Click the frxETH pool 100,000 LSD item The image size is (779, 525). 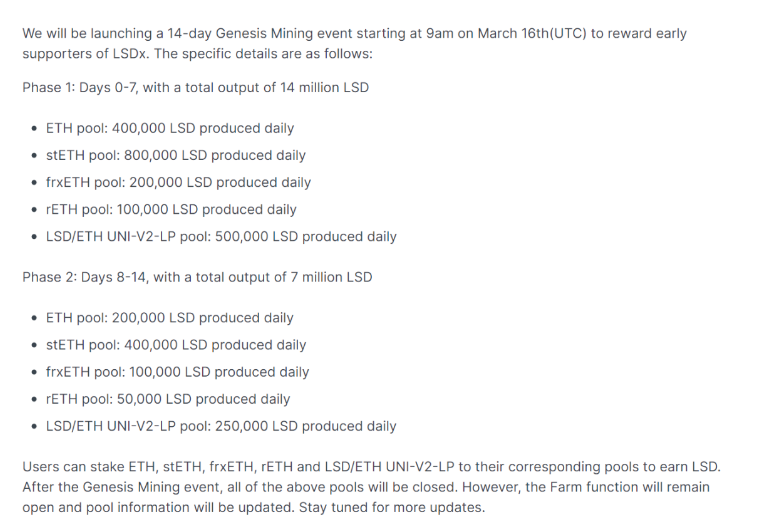[177, 372]
